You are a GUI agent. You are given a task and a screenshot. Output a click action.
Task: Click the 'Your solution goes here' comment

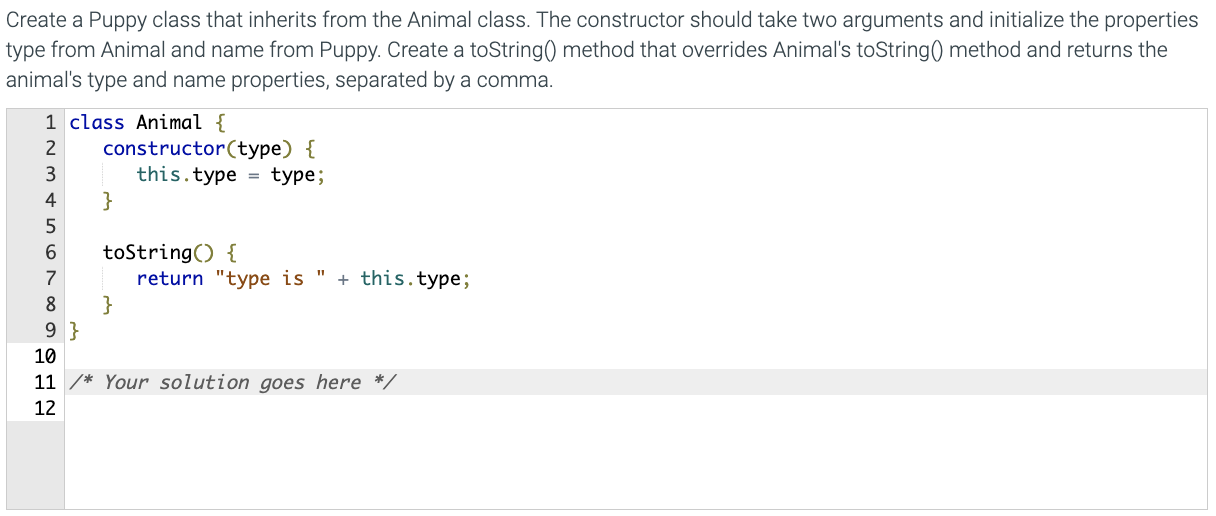pos(234,382)
